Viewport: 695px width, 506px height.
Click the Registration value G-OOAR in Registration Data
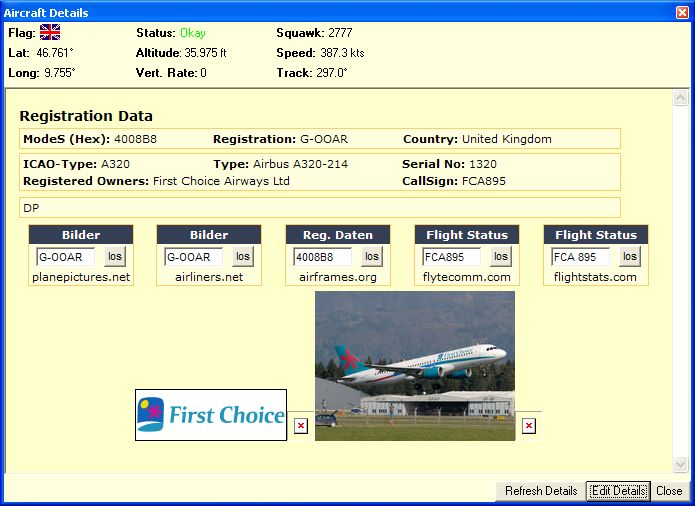click(324, 139)
